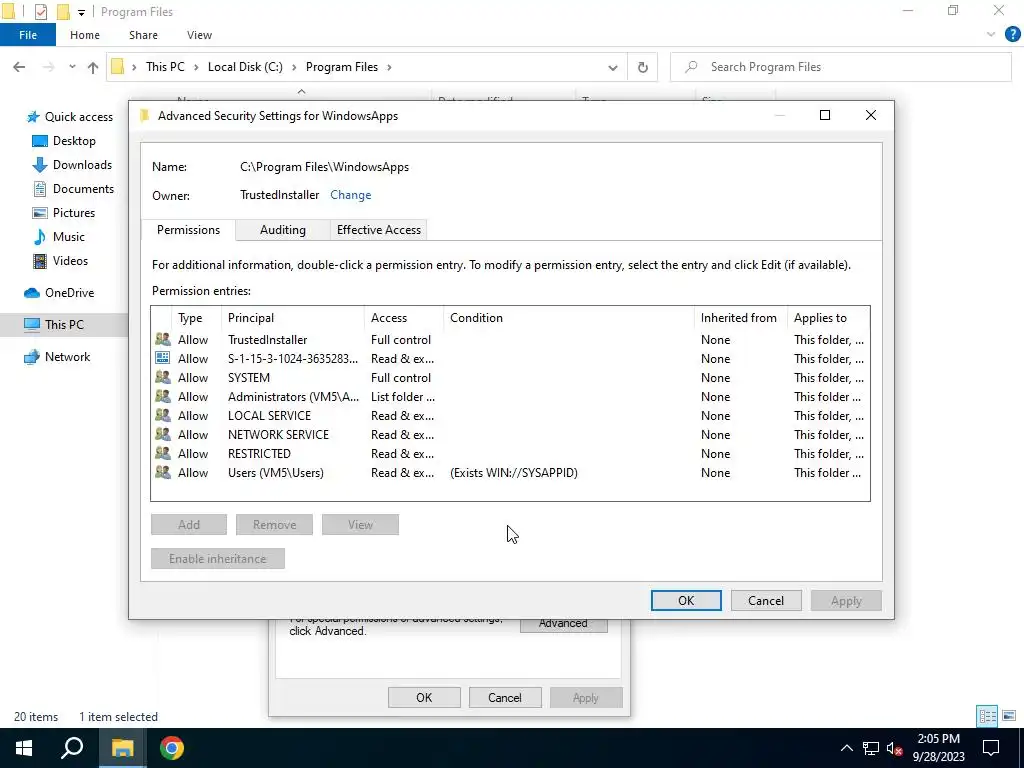Click the Add permission entry button
The width and height of the screenshot is (1024, 768).
click(189, 524)
